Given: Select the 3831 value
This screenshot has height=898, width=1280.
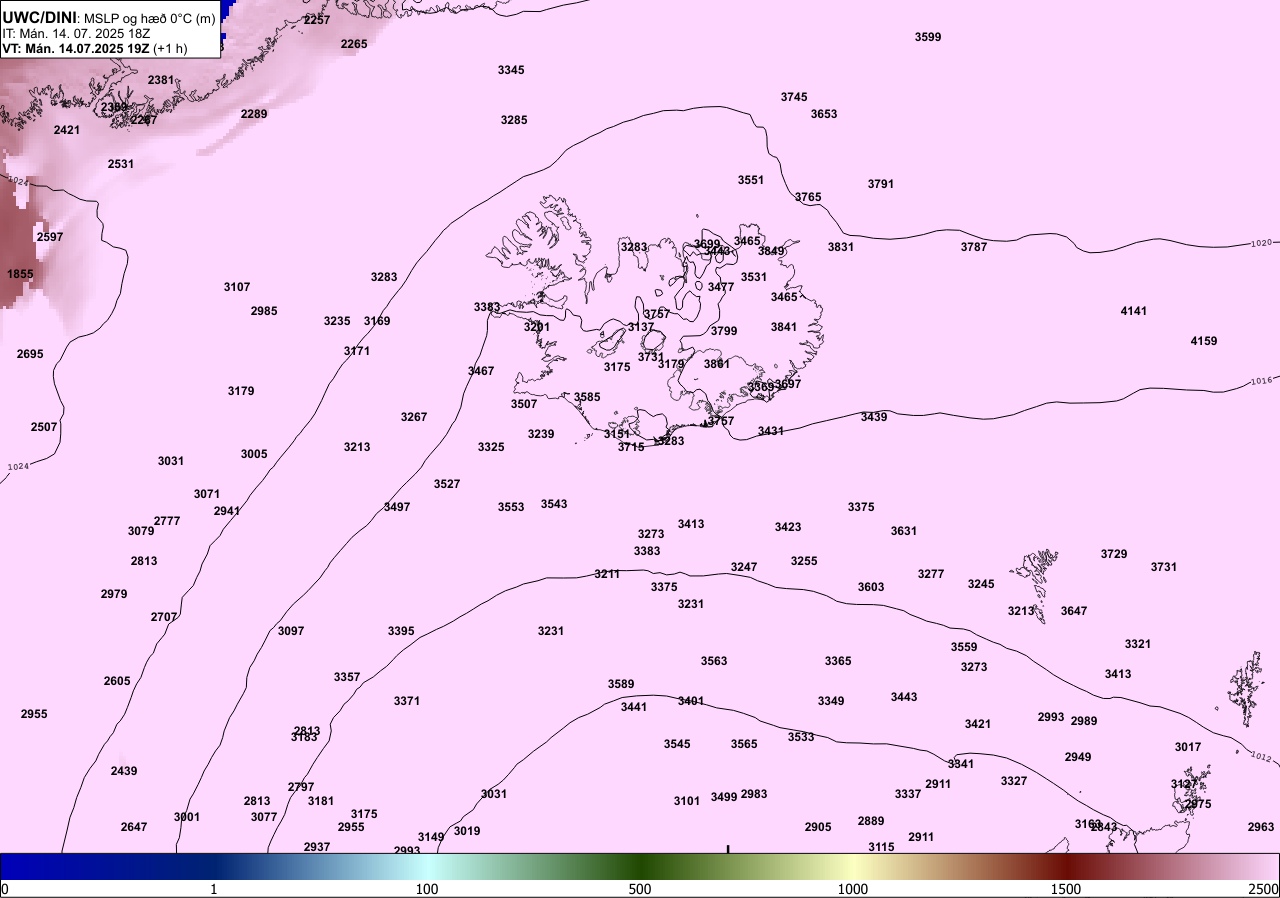Looking at the screenshot, I should point(841,247).
